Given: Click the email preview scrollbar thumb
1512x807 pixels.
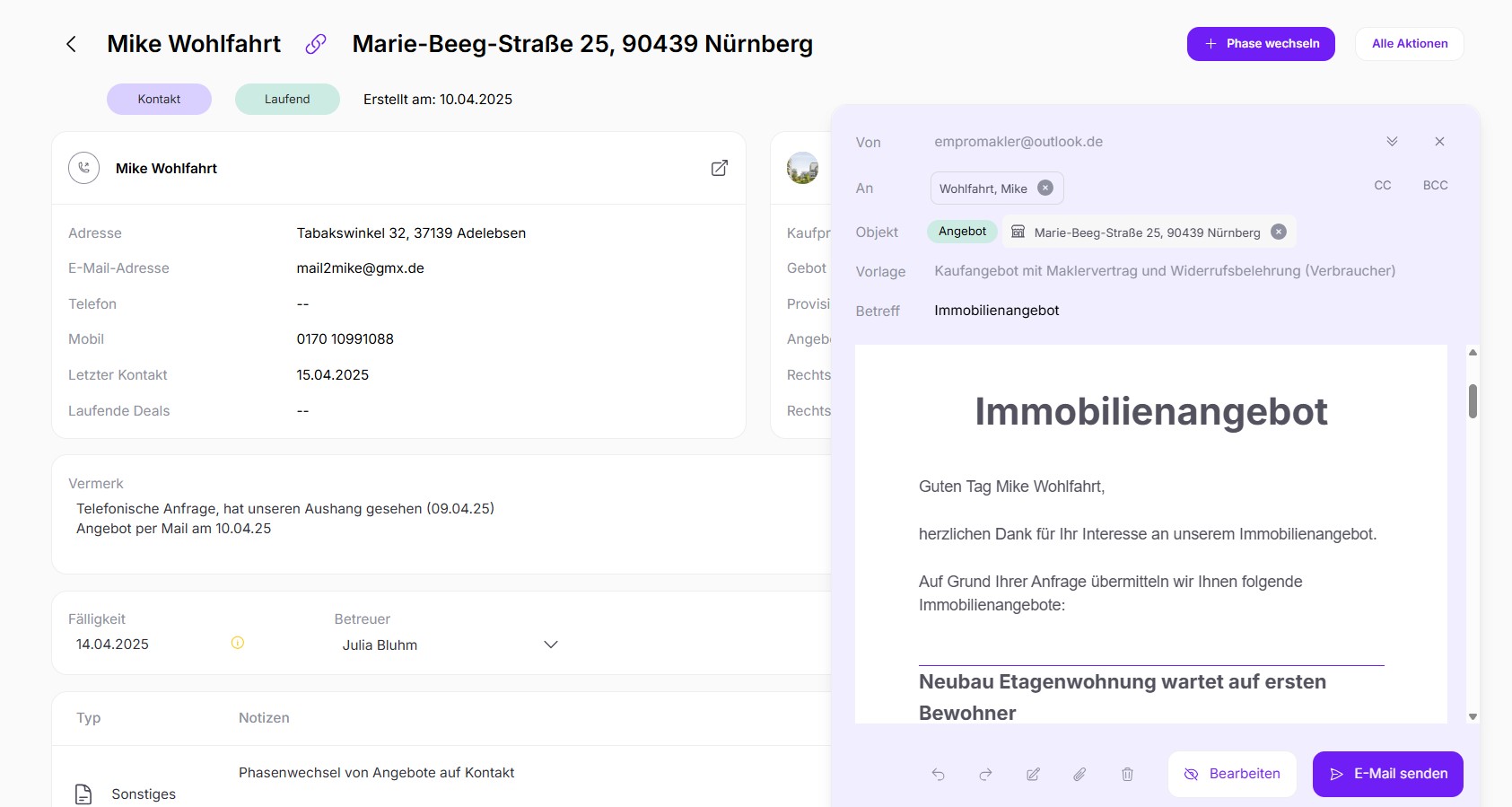Looking at the screenshot, I should tap(1473, 401).
